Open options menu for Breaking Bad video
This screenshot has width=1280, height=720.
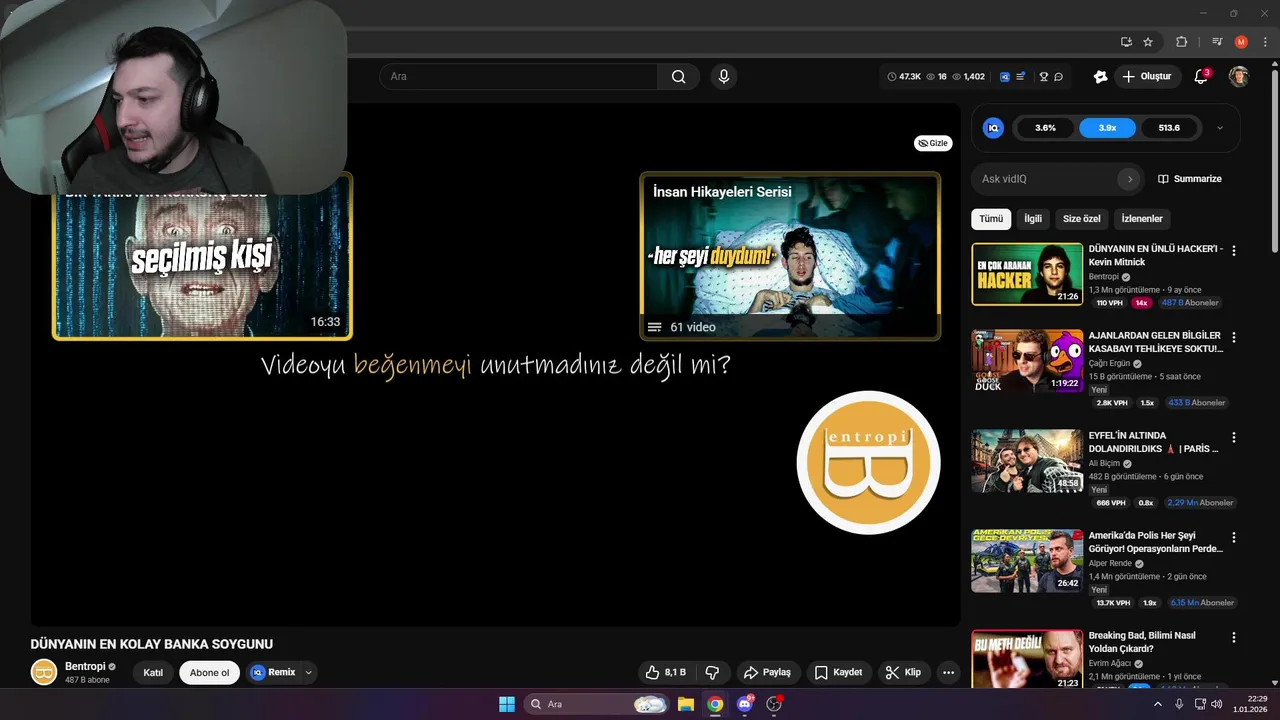[x=1233, y=637]
